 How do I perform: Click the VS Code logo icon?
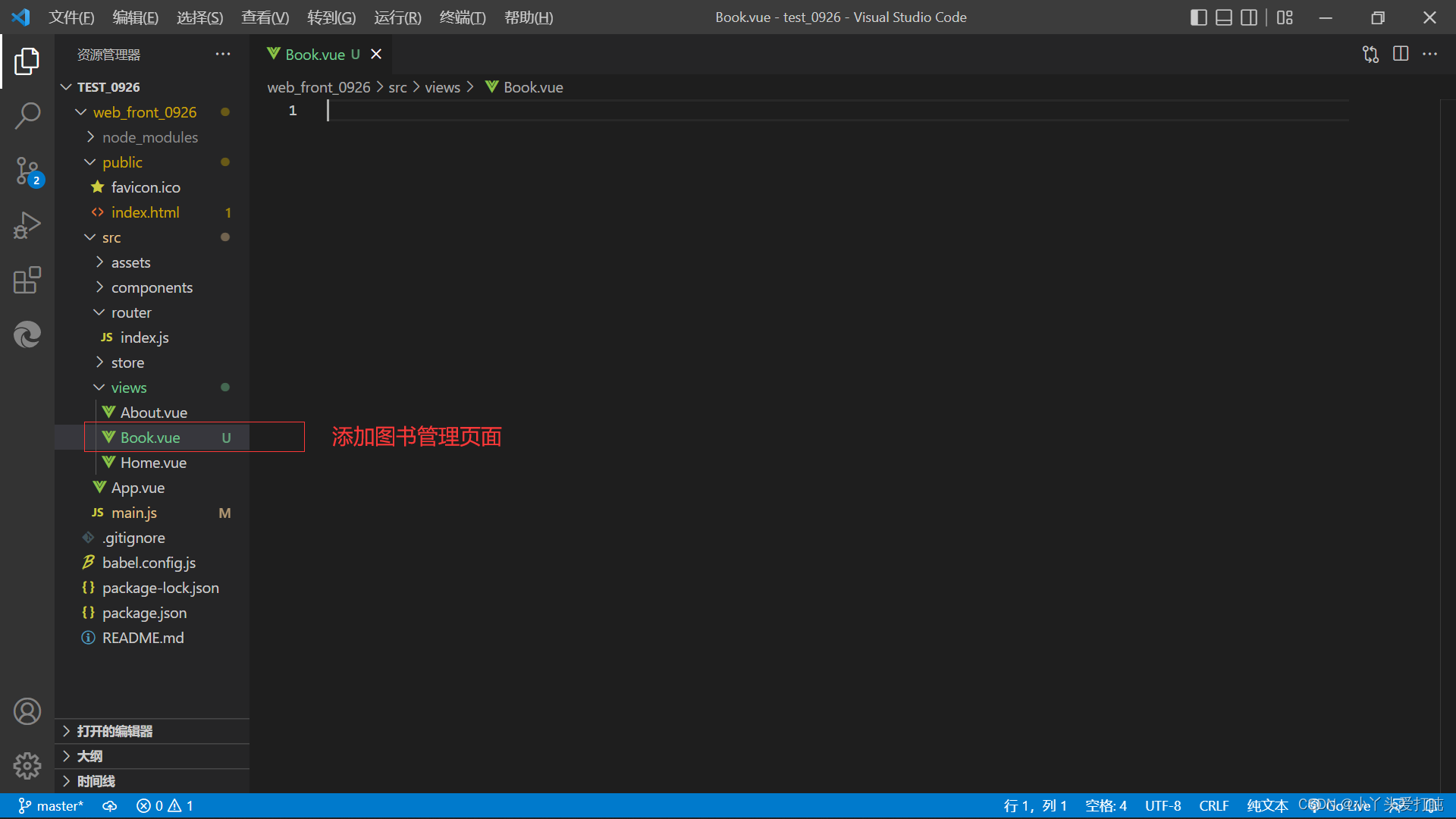click(x=21, y=17)
